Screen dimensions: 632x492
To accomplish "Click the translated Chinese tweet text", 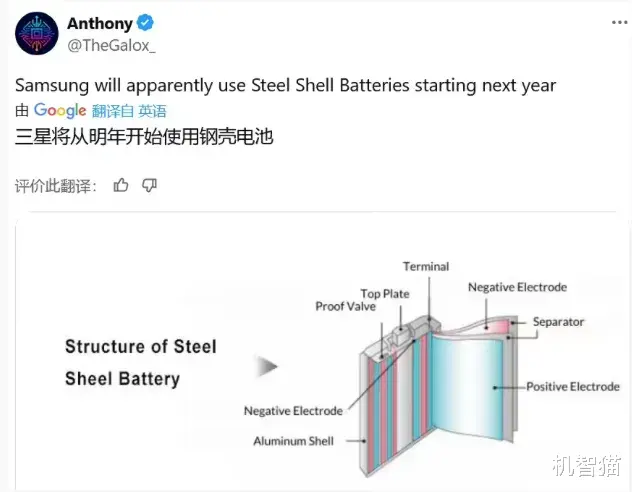I will [x=144, y=136].
